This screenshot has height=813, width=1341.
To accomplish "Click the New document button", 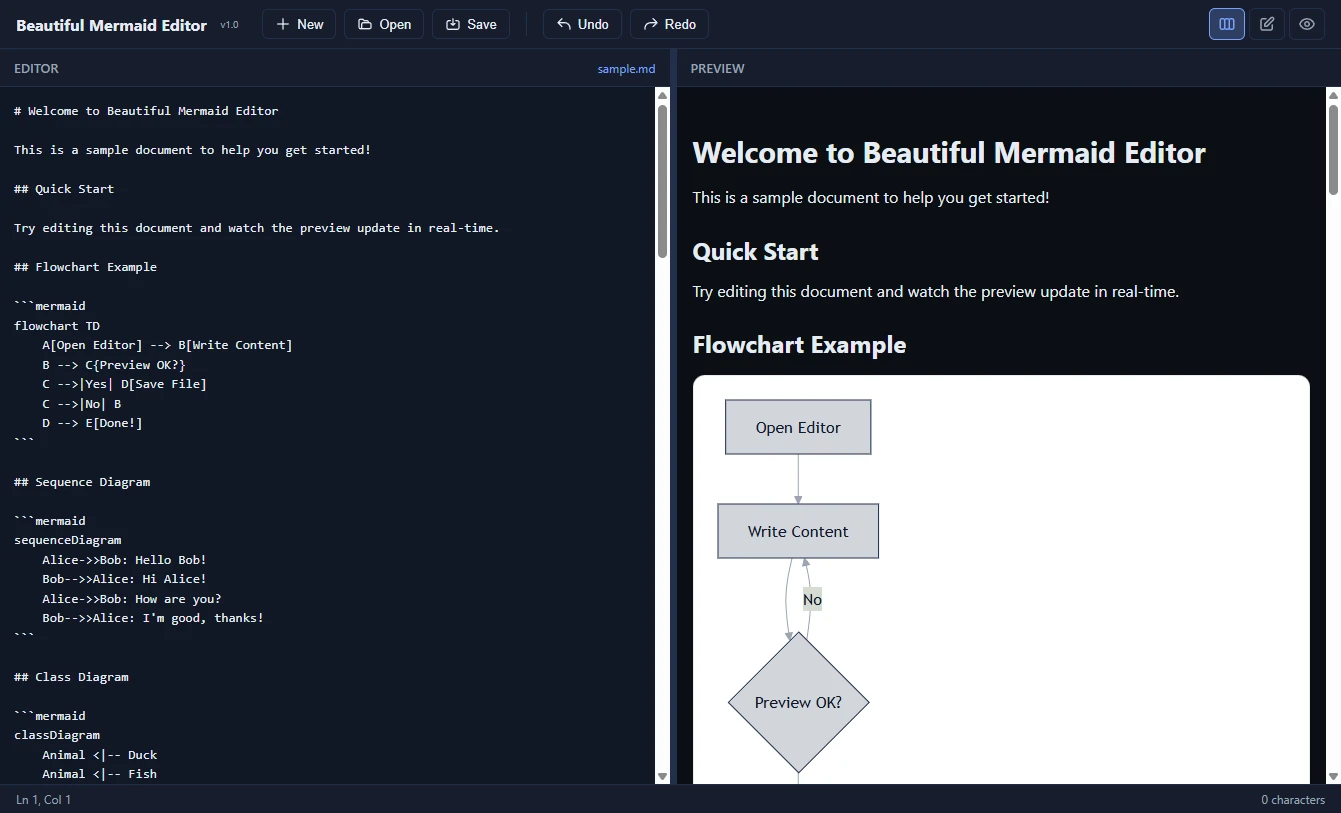I will coord(299,24).
